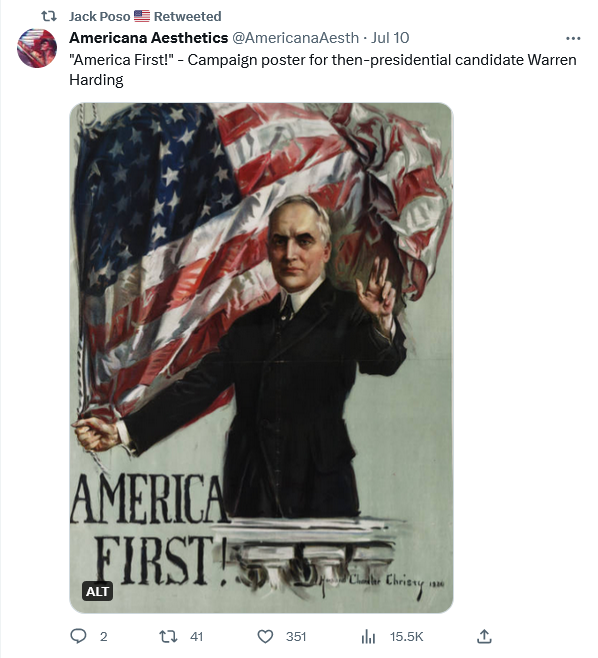Viewport: 598px width, 658px height.
Task: Click the share upload arrow icon
Action: [484, 636]
